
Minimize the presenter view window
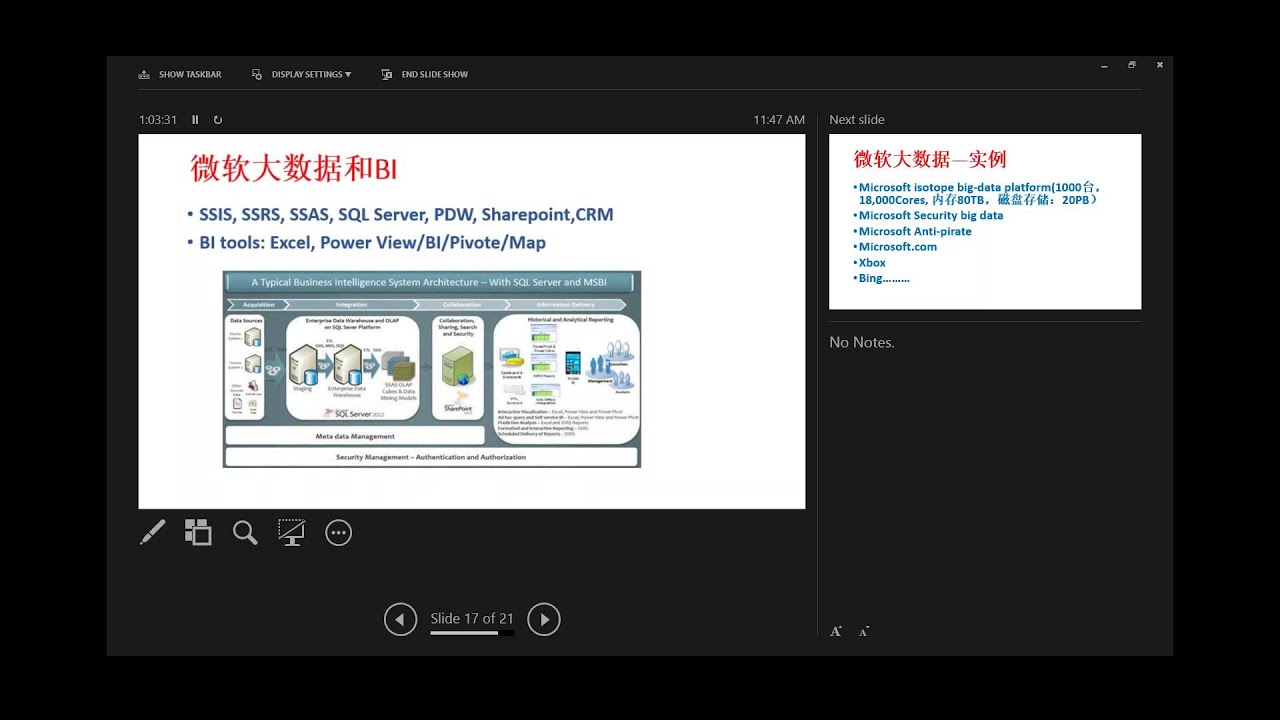tap(1104, 65)
